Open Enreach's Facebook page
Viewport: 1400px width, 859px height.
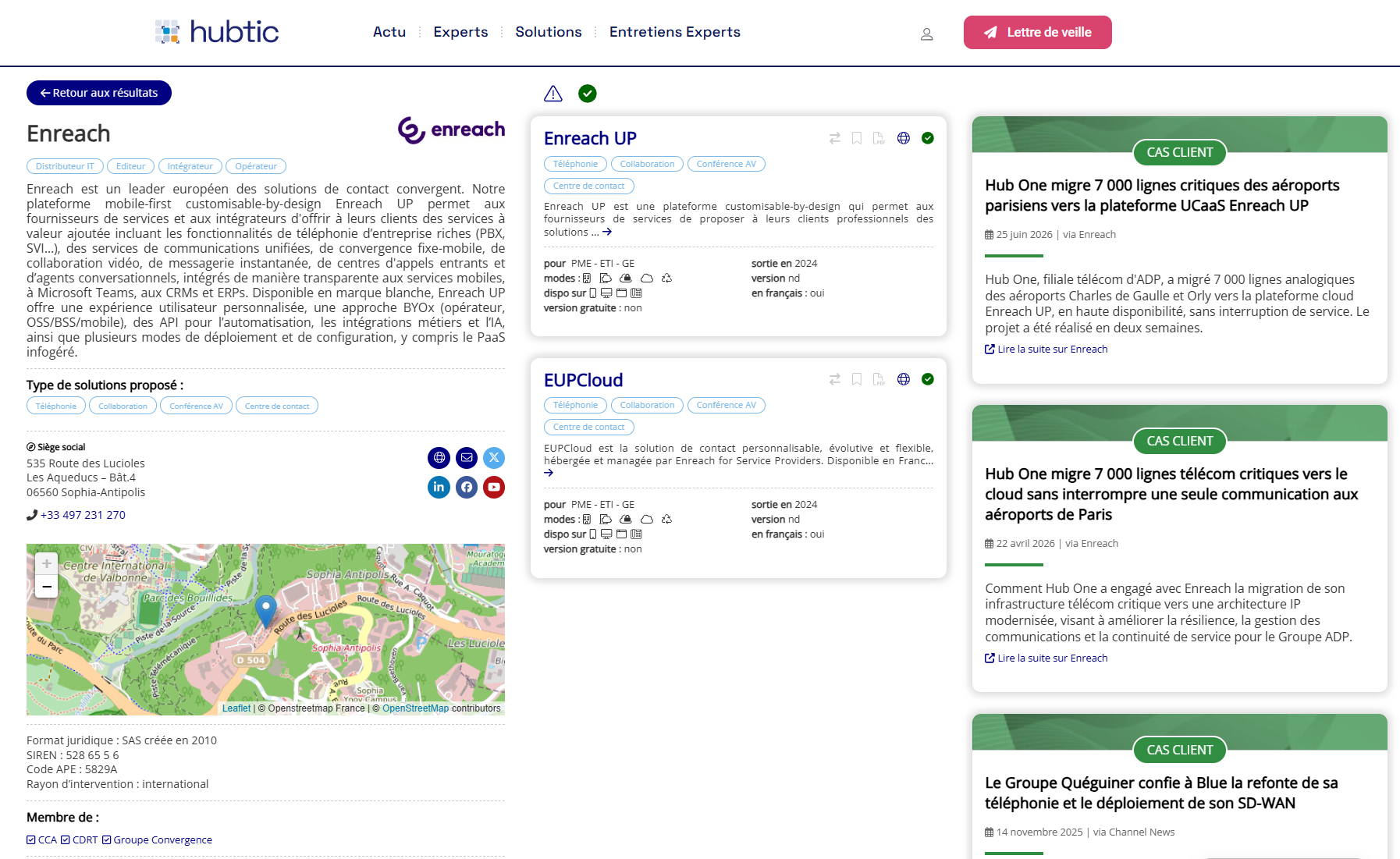click(x=467, y=488)
